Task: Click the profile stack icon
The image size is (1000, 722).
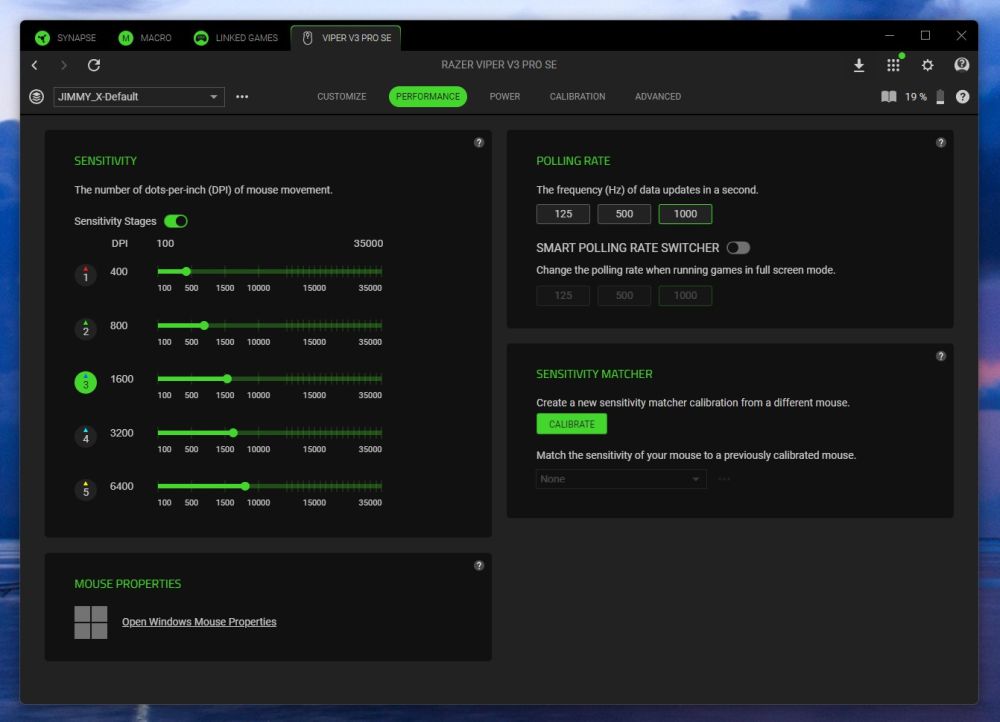Action: pyautogui.click(x=37, y=97)
